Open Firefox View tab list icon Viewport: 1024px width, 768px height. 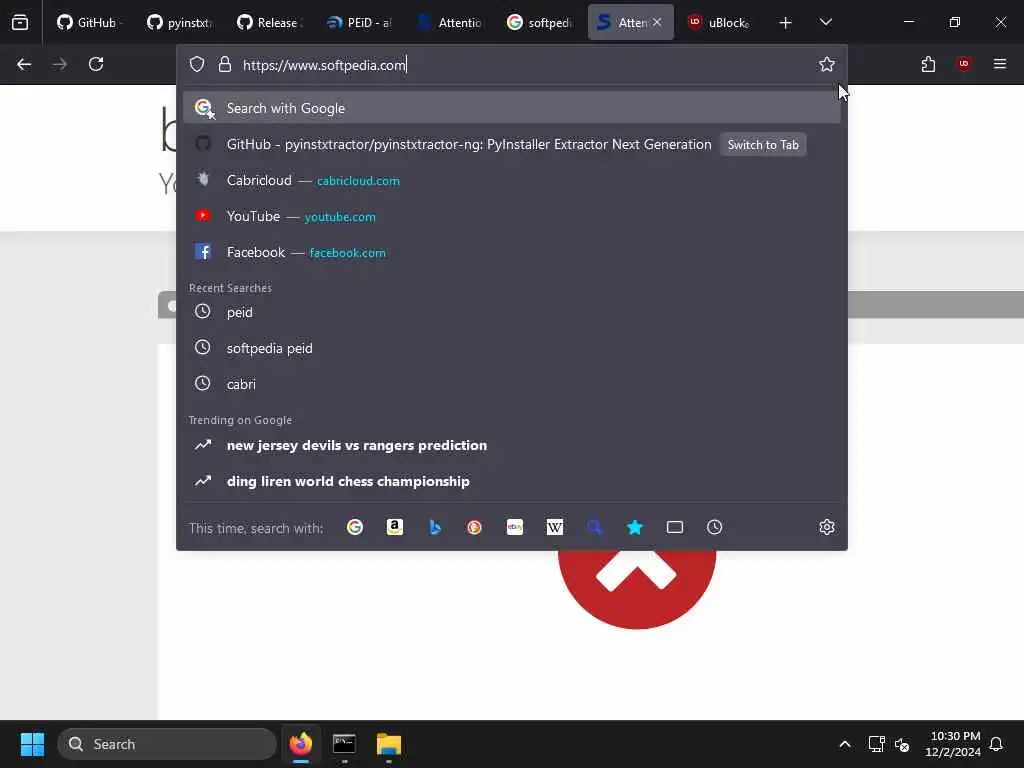(x=20, y=22)
